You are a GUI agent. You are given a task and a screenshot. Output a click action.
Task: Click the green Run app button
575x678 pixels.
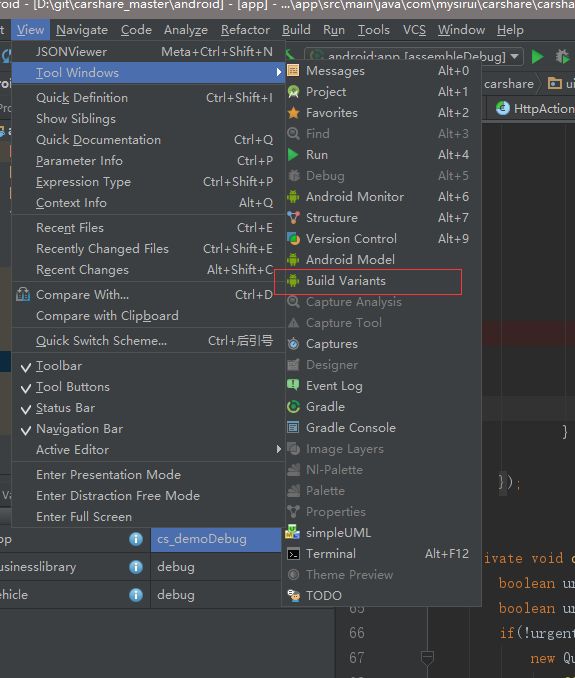tap(537, 57)
